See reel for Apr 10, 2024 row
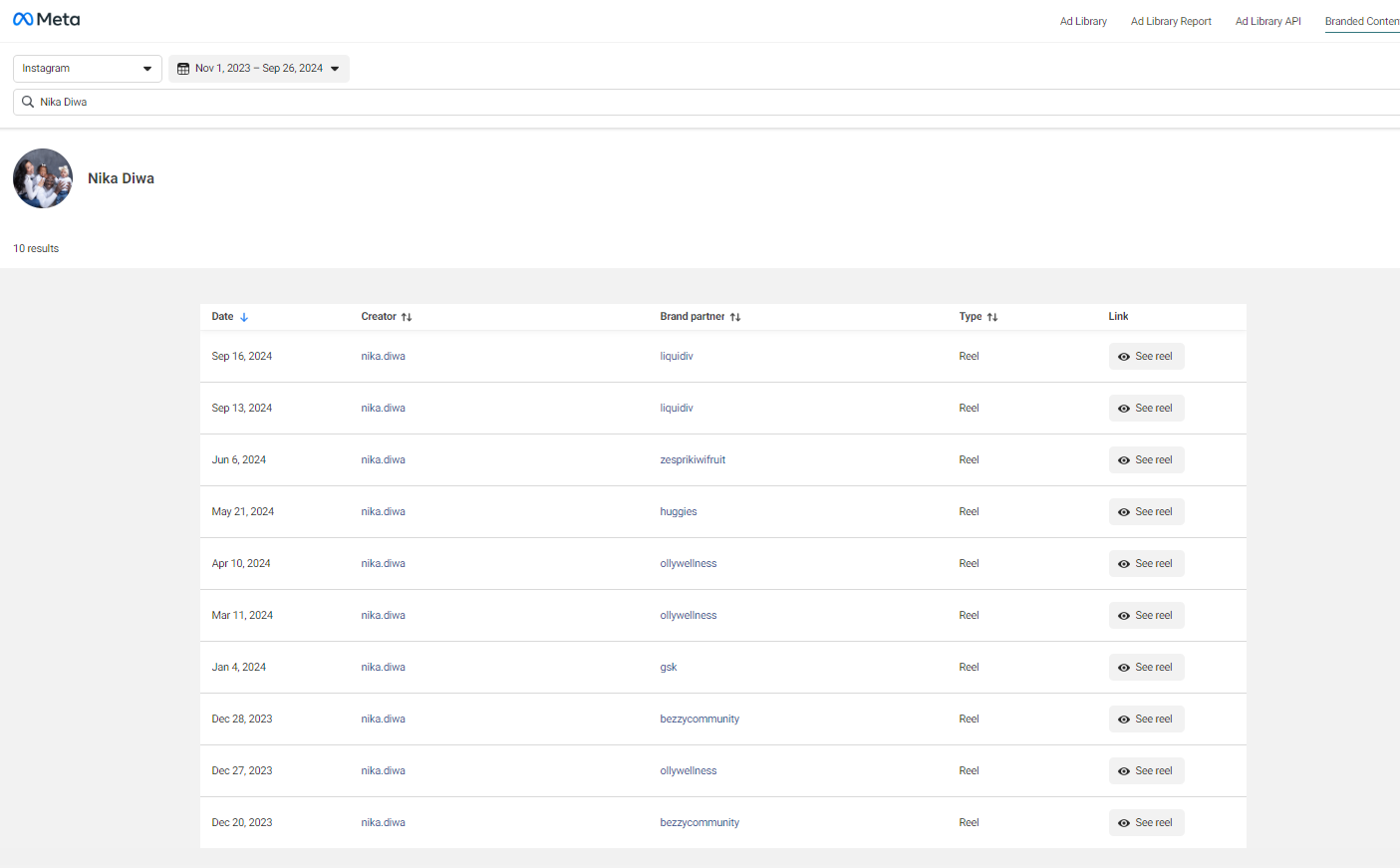Screen dimensions: 1400x868 pyautogui.click(x=1146, y=564)
